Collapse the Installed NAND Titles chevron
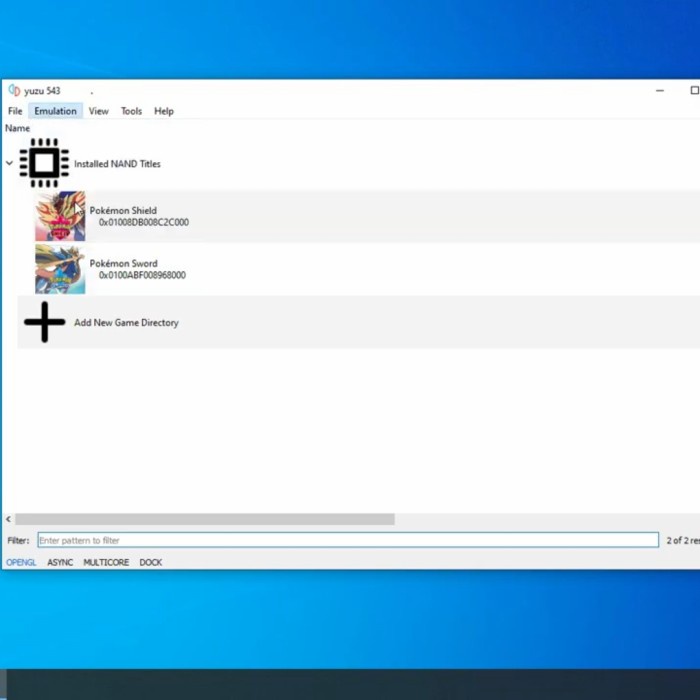 (x=10, y=164)
